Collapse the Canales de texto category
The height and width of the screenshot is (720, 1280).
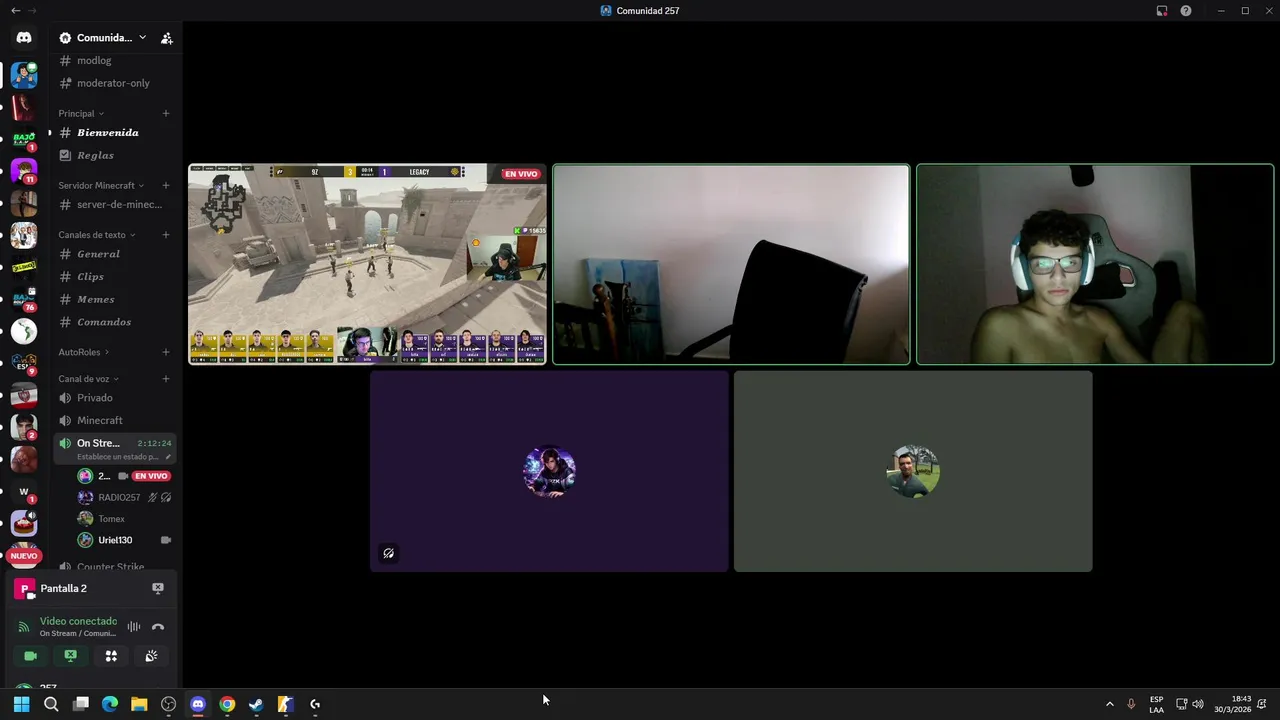coord(97,235)
